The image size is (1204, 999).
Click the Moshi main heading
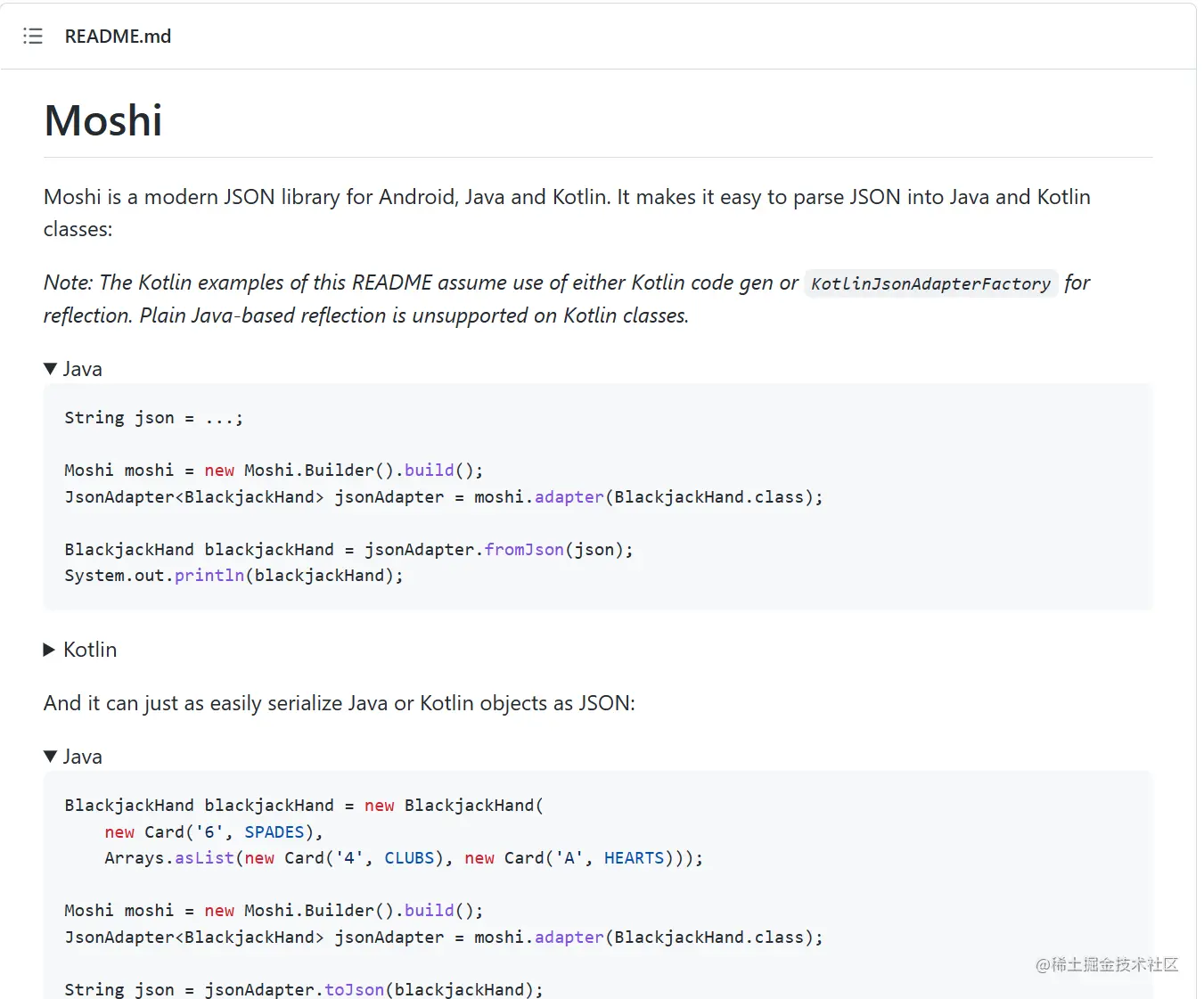(x=103, y=120)
